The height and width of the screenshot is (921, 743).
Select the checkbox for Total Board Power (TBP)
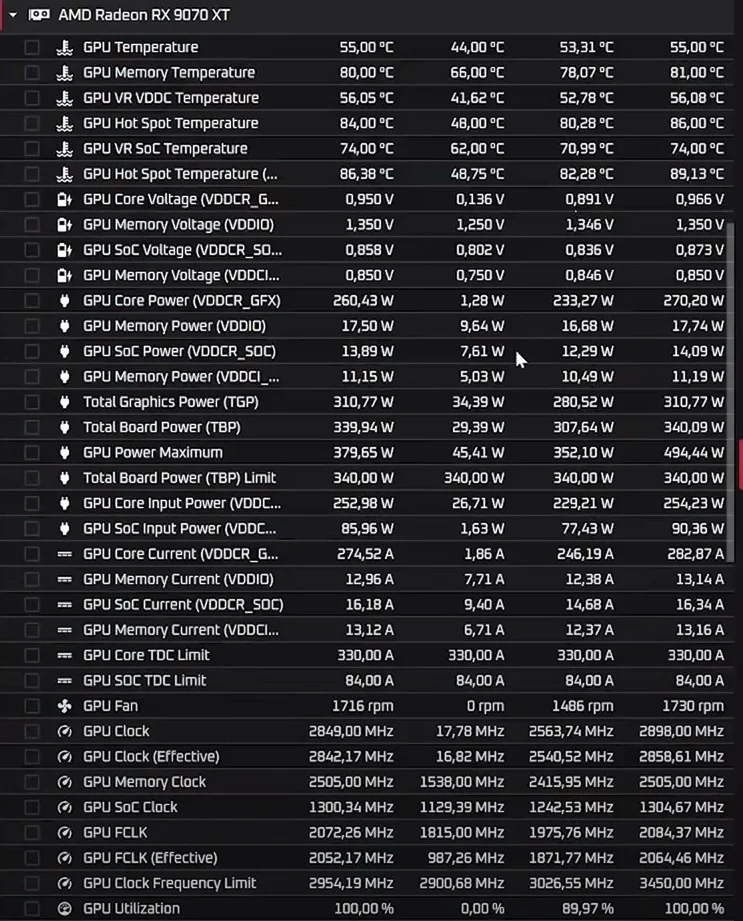[x=32, y=427]
